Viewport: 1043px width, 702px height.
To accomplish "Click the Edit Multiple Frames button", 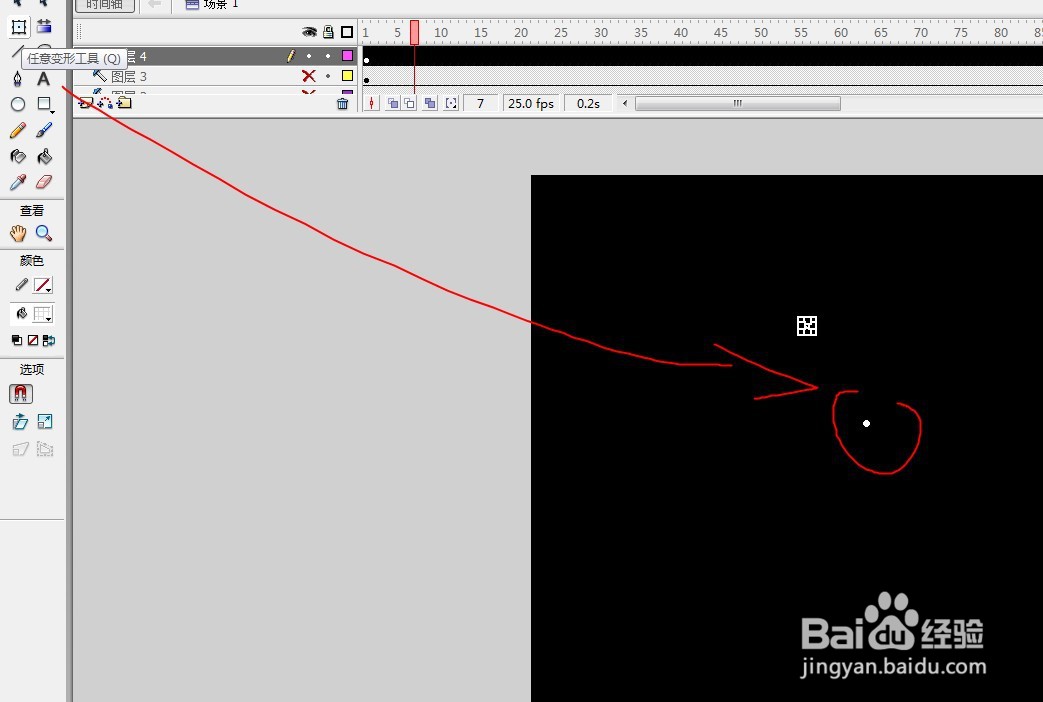I will pyautogui.click(x=430, y=103).
